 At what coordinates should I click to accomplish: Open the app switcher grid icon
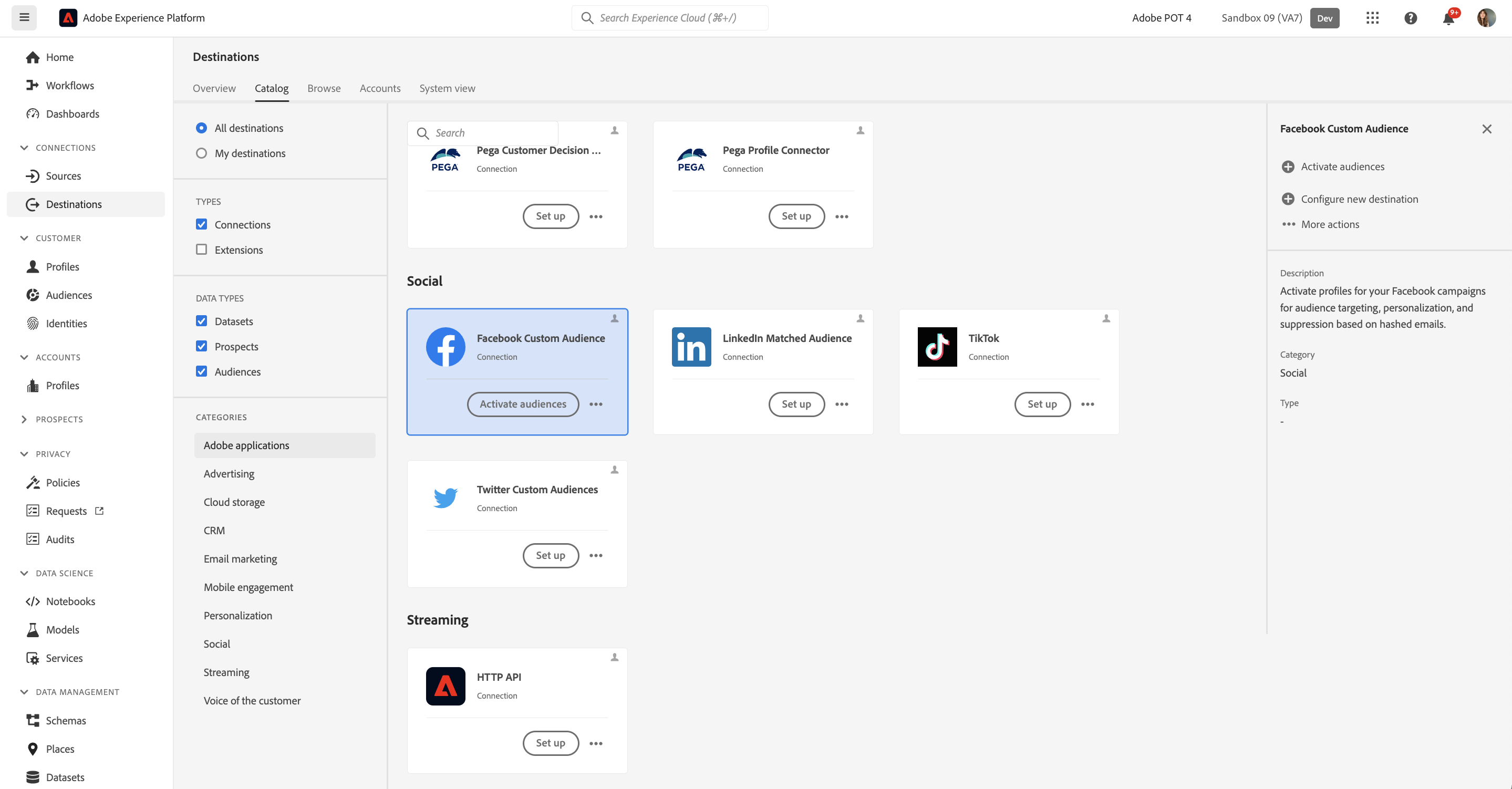coord(1372,18)
